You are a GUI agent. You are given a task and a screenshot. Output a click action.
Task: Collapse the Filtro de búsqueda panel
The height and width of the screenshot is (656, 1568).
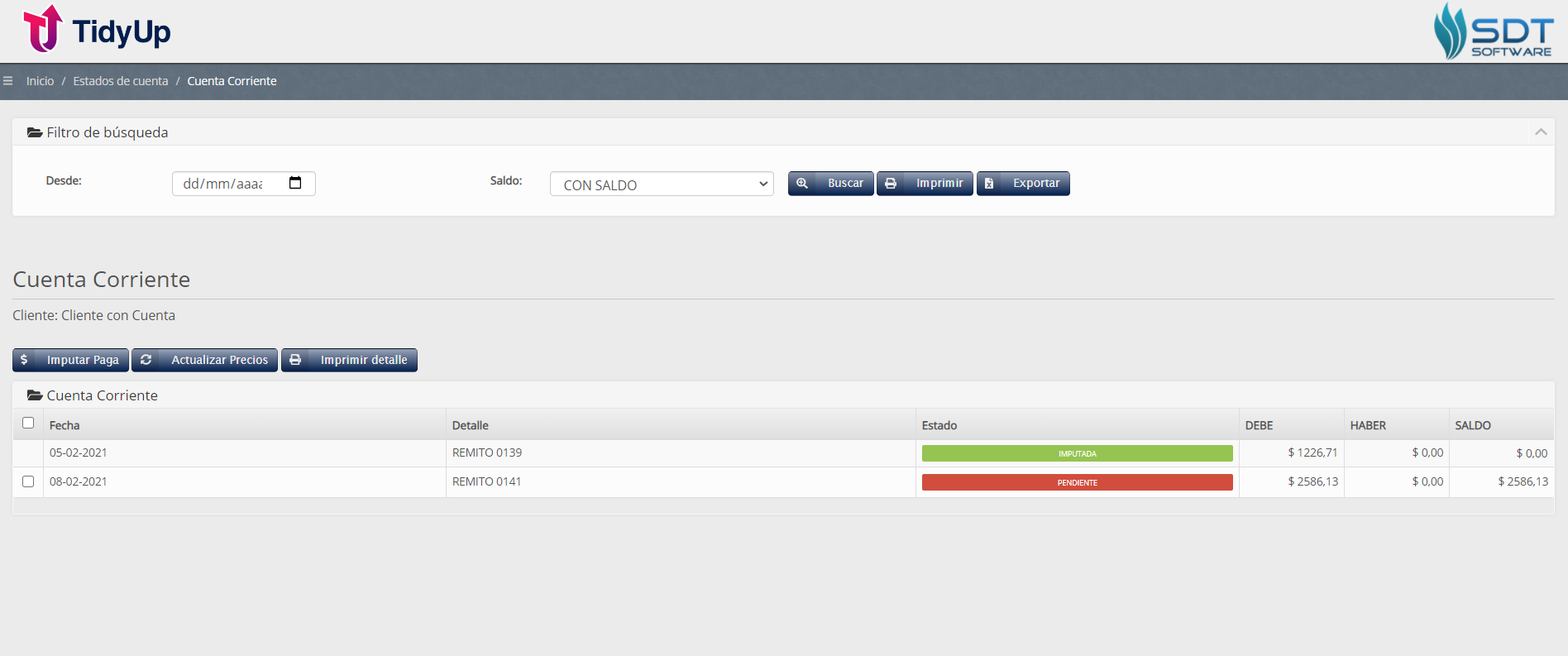click(1540, 132)
